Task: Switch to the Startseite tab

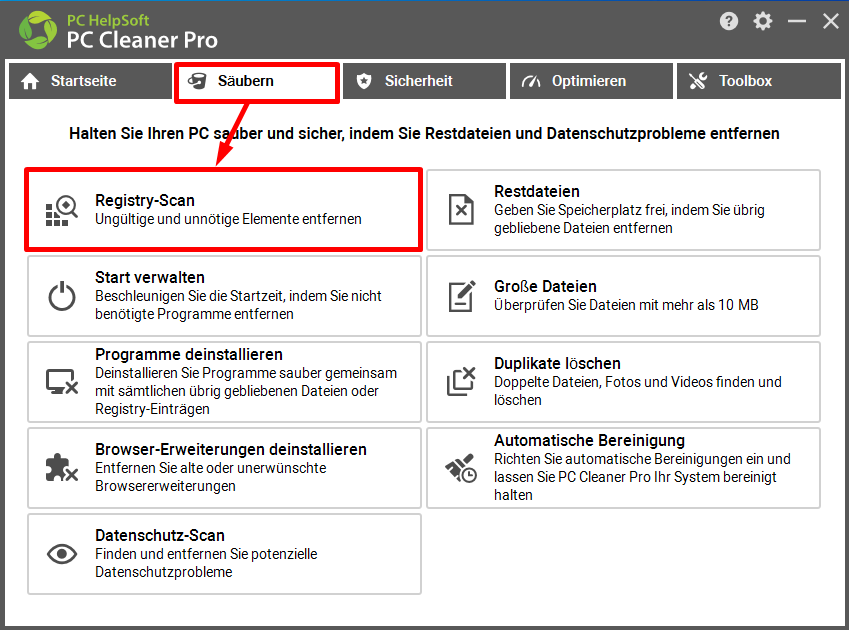Action: point(90,81)
